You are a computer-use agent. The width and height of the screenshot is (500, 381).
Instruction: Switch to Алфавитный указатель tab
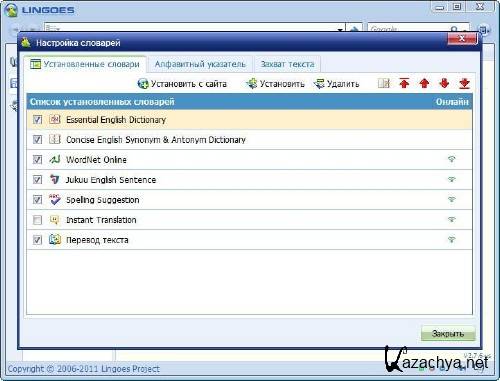[200, 64]
